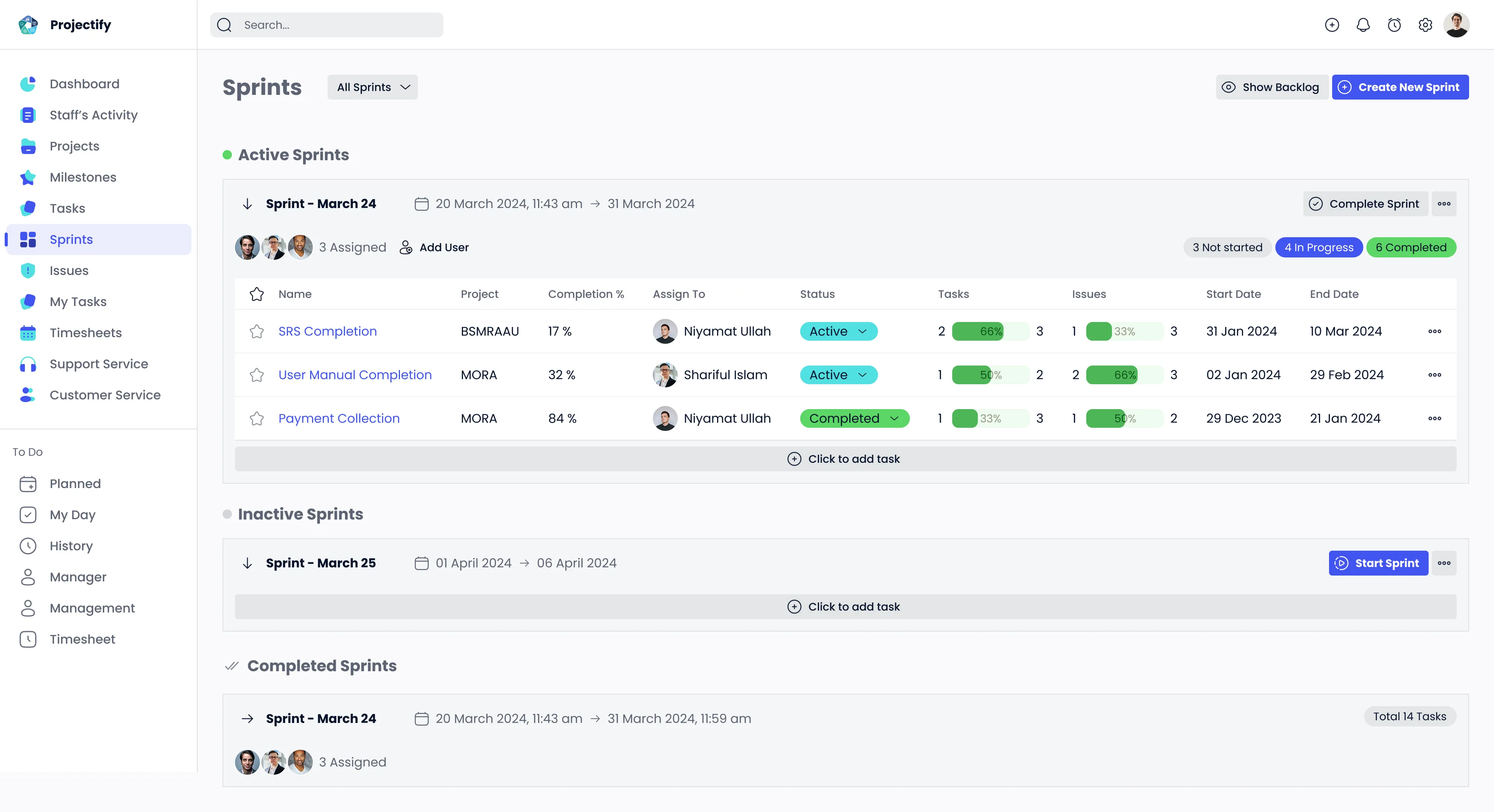Click the plus circle icon in header
The width and height of the screenshot is (1494, 812).
pos(1332,25)
